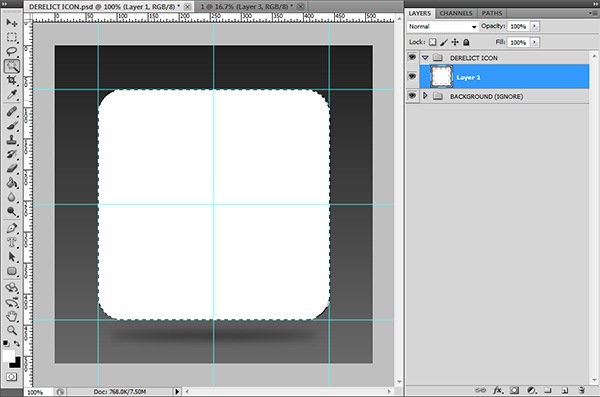Add a layer style (fx)

click(498, 390)
